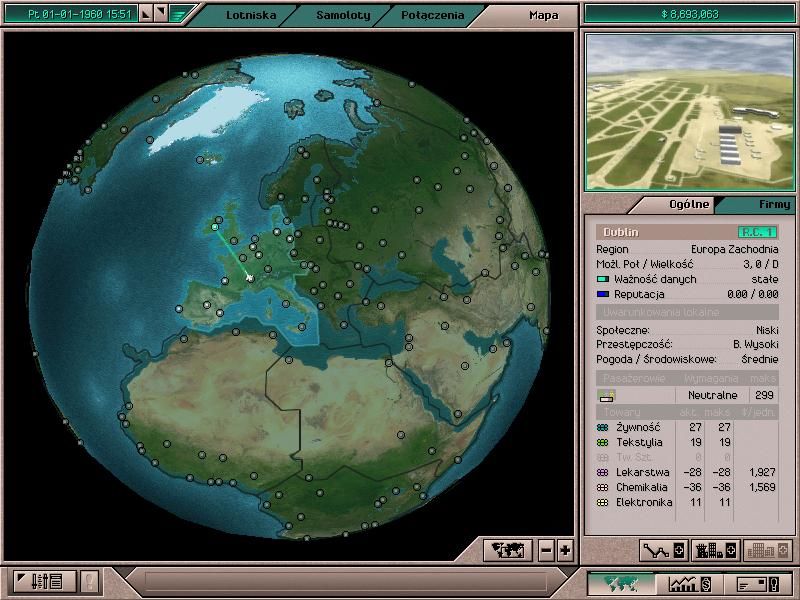Click the add airport building icon

pyautogui.click(x=715, y=550)
